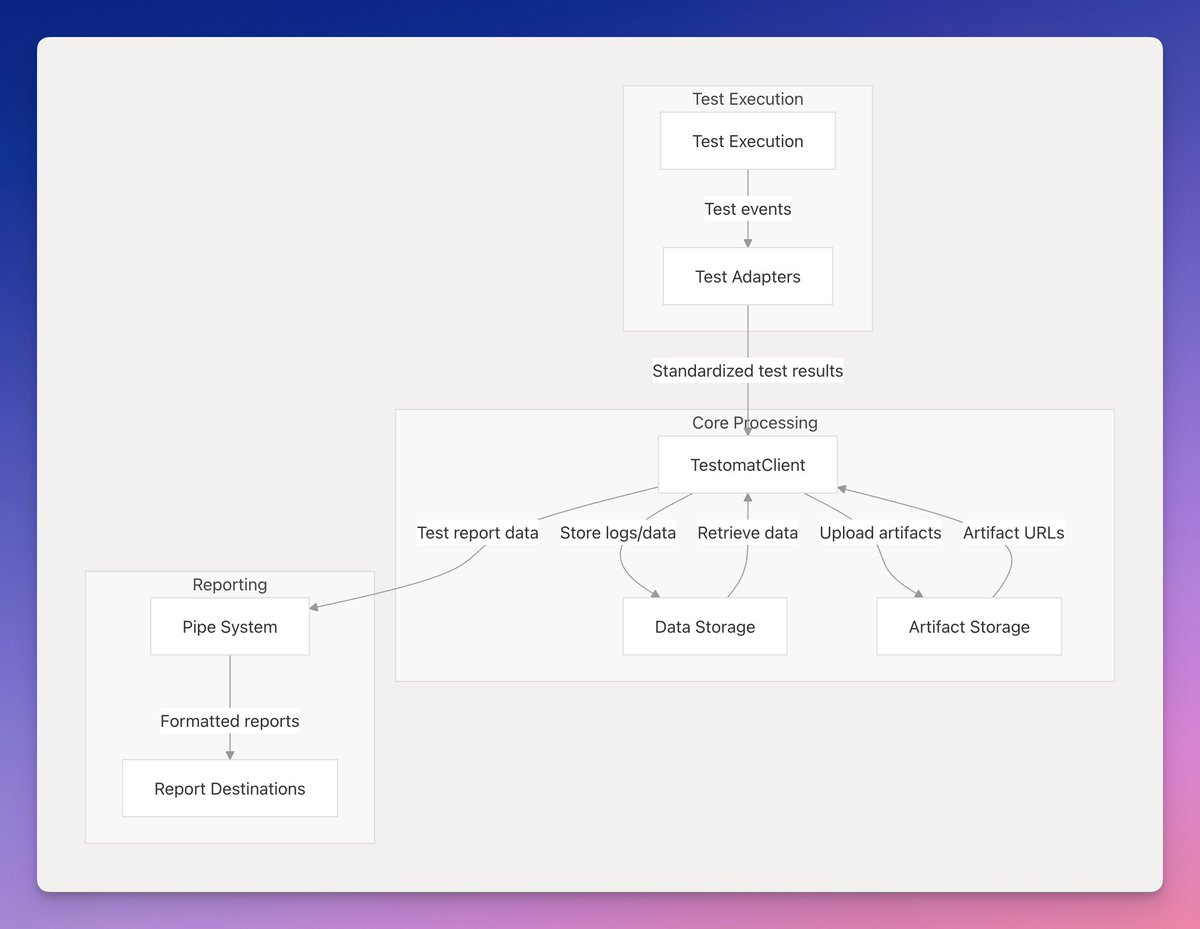Click the "Core Processing" group title
The height and width of the screenshot is (929, 1200).
coord(755,423)
